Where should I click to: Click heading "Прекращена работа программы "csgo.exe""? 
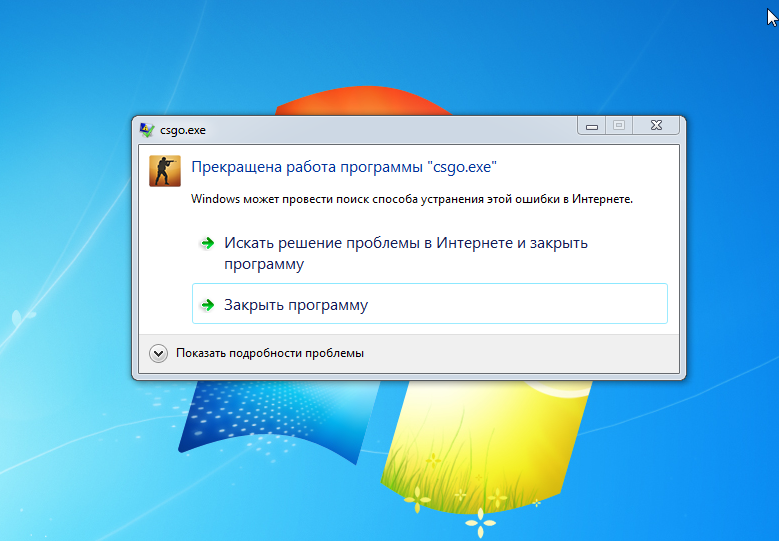[x=344, y=167]
